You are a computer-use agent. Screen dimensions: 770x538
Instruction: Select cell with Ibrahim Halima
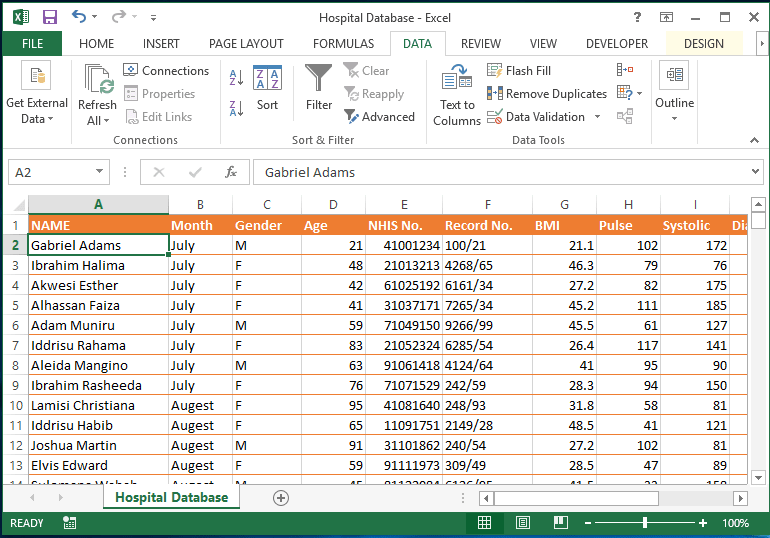point(98,266)
